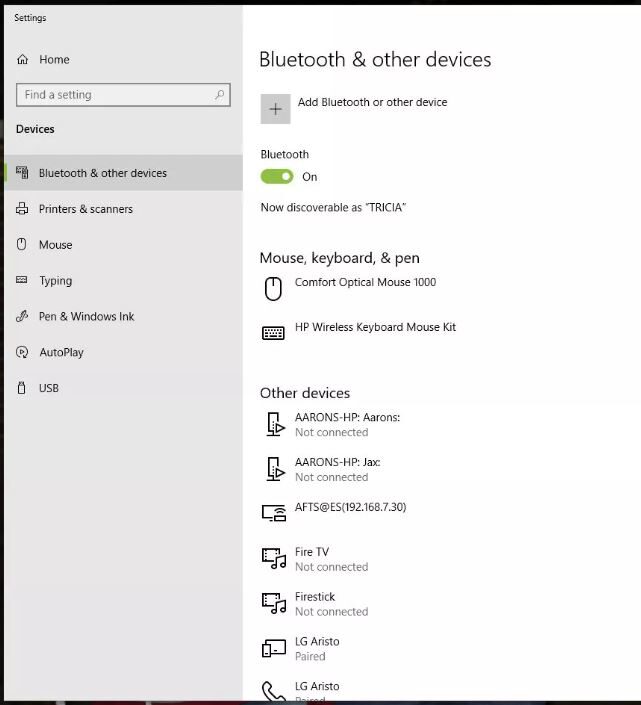Image resolution: width=641 pixels, height=705 pixels.
Task: Select AutoPlay in the sidebar
Action: [61, 353]
